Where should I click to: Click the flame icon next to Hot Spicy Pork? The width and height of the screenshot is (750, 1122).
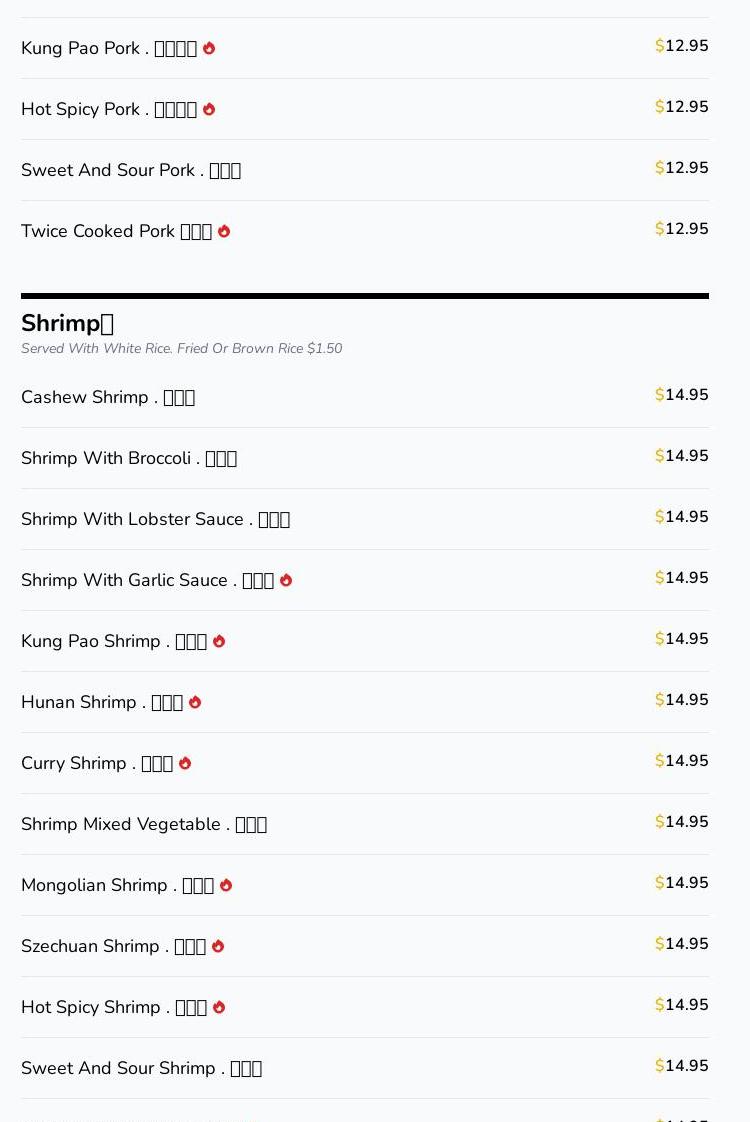click(209, 109)
